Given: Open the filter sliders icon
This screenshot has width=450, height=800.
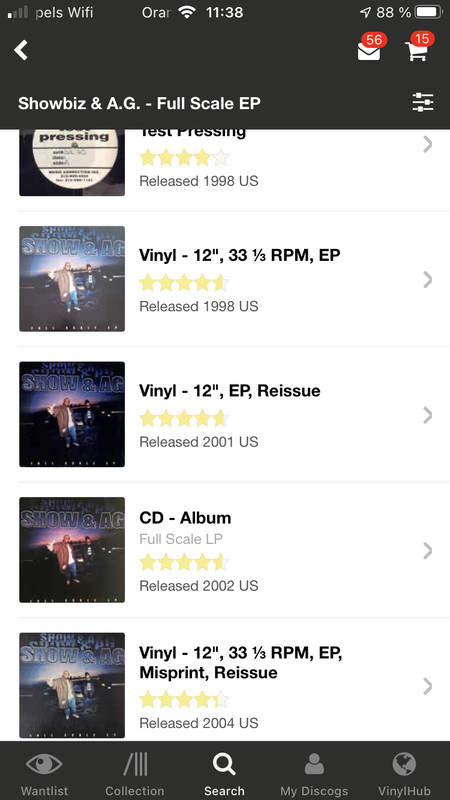Looking at the screenshot, I should 423,103.
